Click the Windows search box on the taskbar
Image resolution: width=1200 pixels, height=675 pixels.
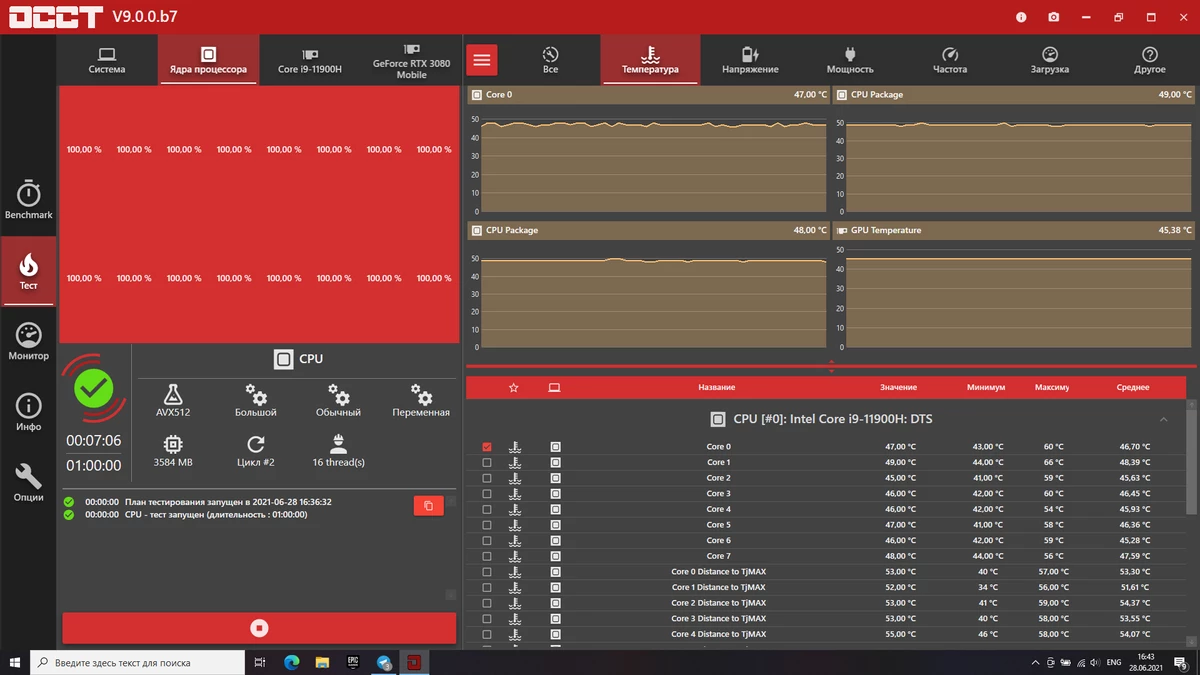(137, 662)
